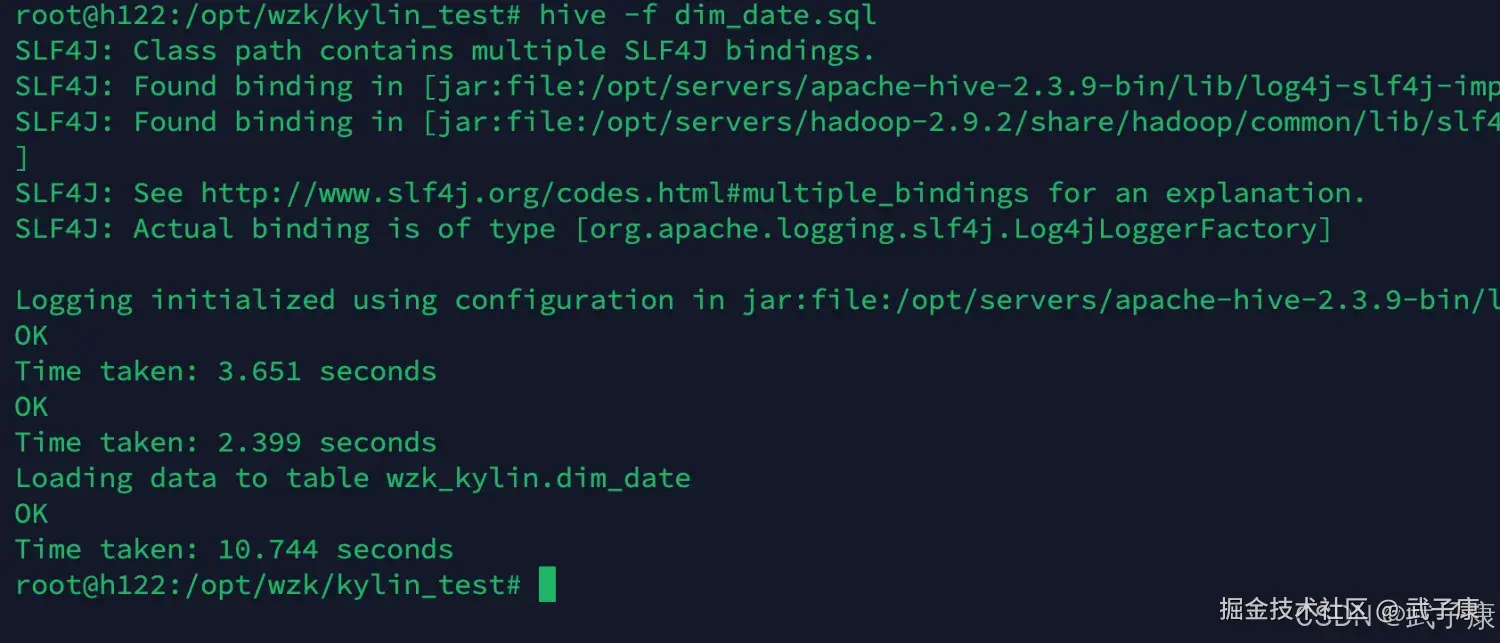Click the green terminal cursor block

click(x=547, y=584)
